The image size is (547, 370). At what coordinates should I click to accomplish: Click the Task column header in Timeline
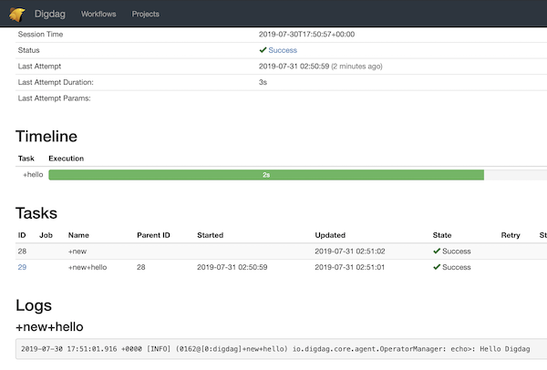pyautogui.click(x=26, y=158)
